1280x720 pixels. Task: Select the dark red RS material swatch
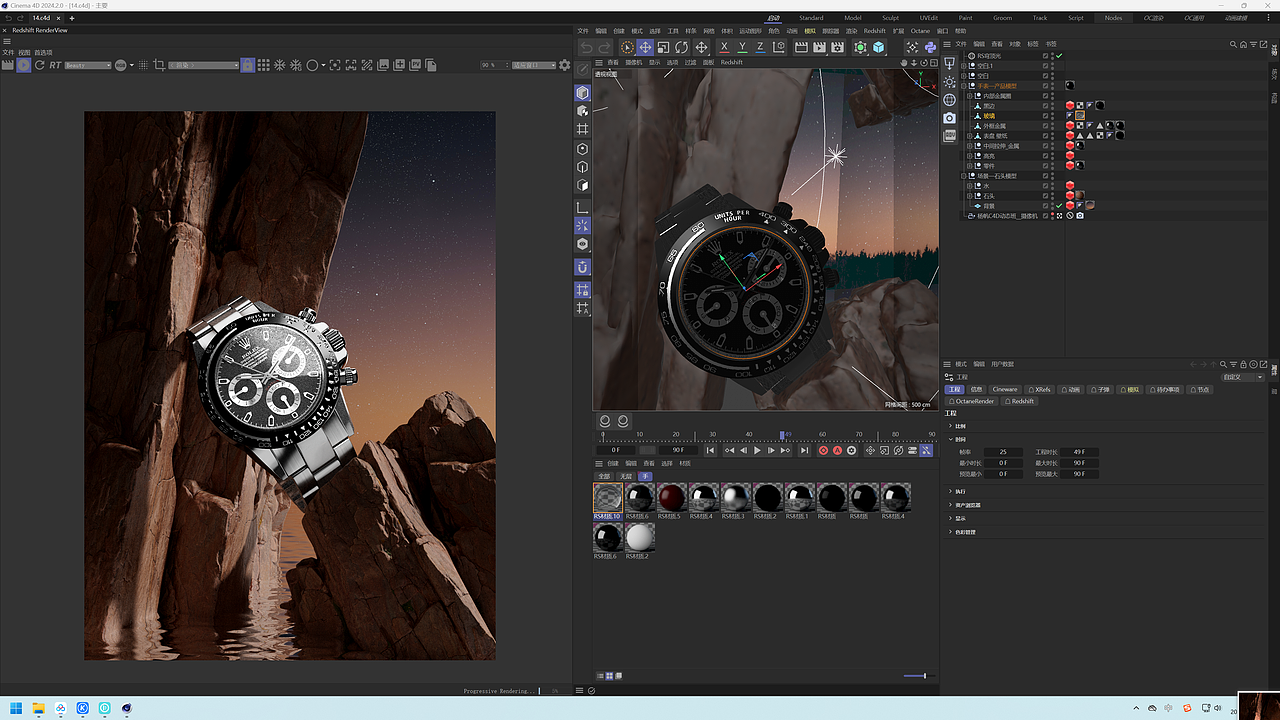[x=671, y=498]
